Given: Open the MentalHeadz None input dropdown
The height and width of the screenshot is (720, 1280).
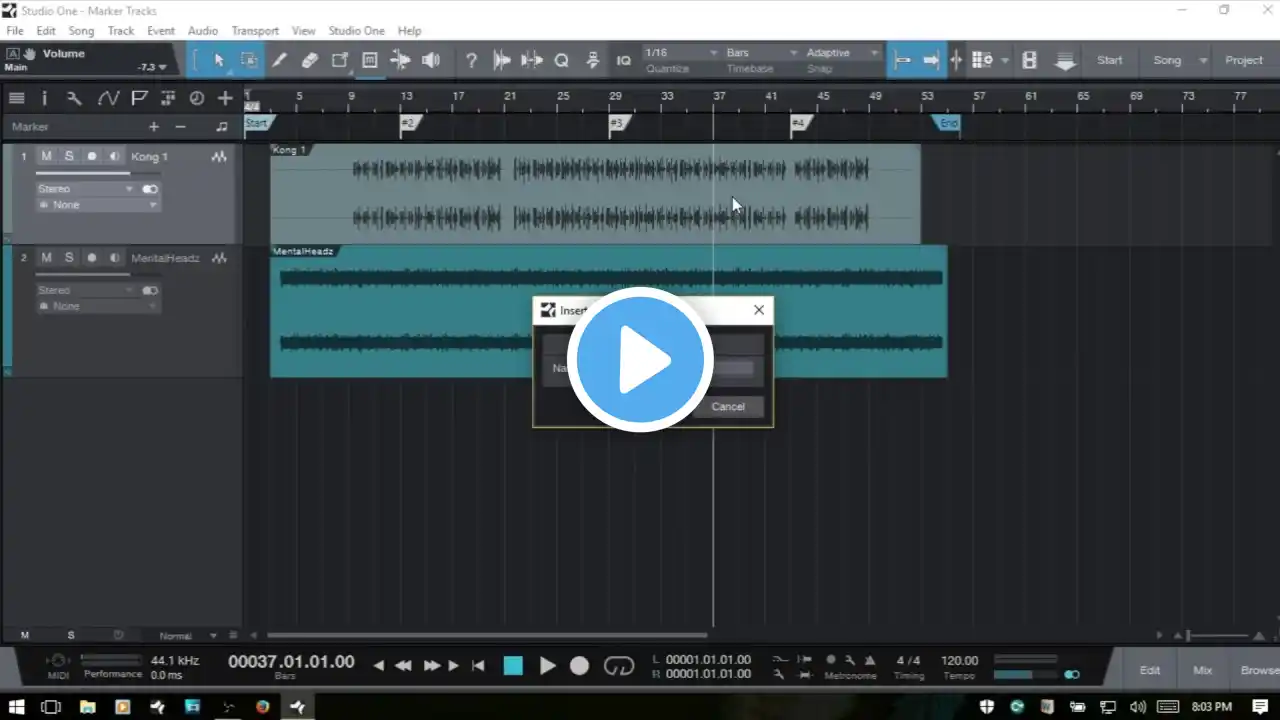Looking at the screenshot, I should click(x=97, y=306).
